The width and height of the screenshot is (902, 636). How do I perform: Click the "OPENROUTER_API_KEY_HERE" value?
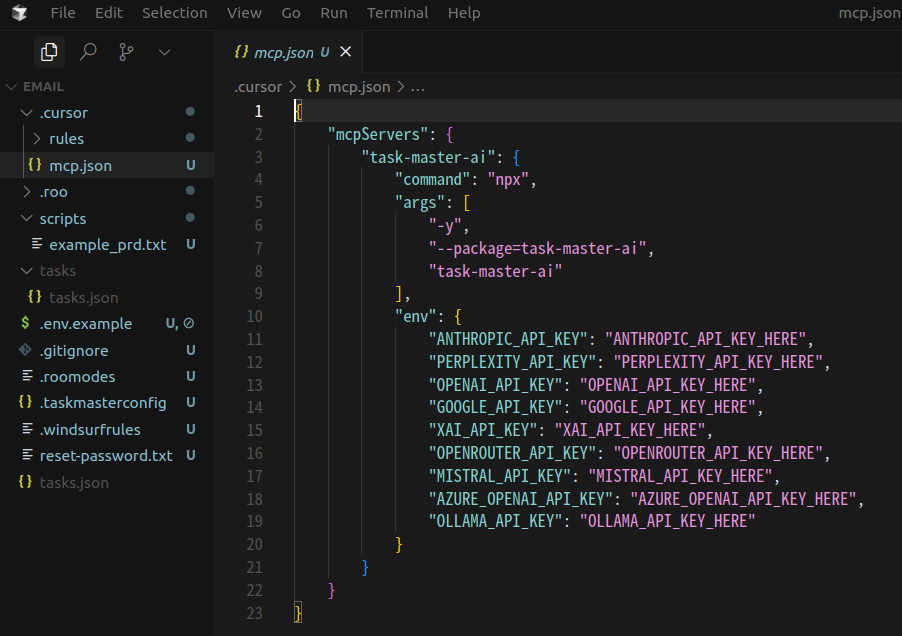click(718, 453)
